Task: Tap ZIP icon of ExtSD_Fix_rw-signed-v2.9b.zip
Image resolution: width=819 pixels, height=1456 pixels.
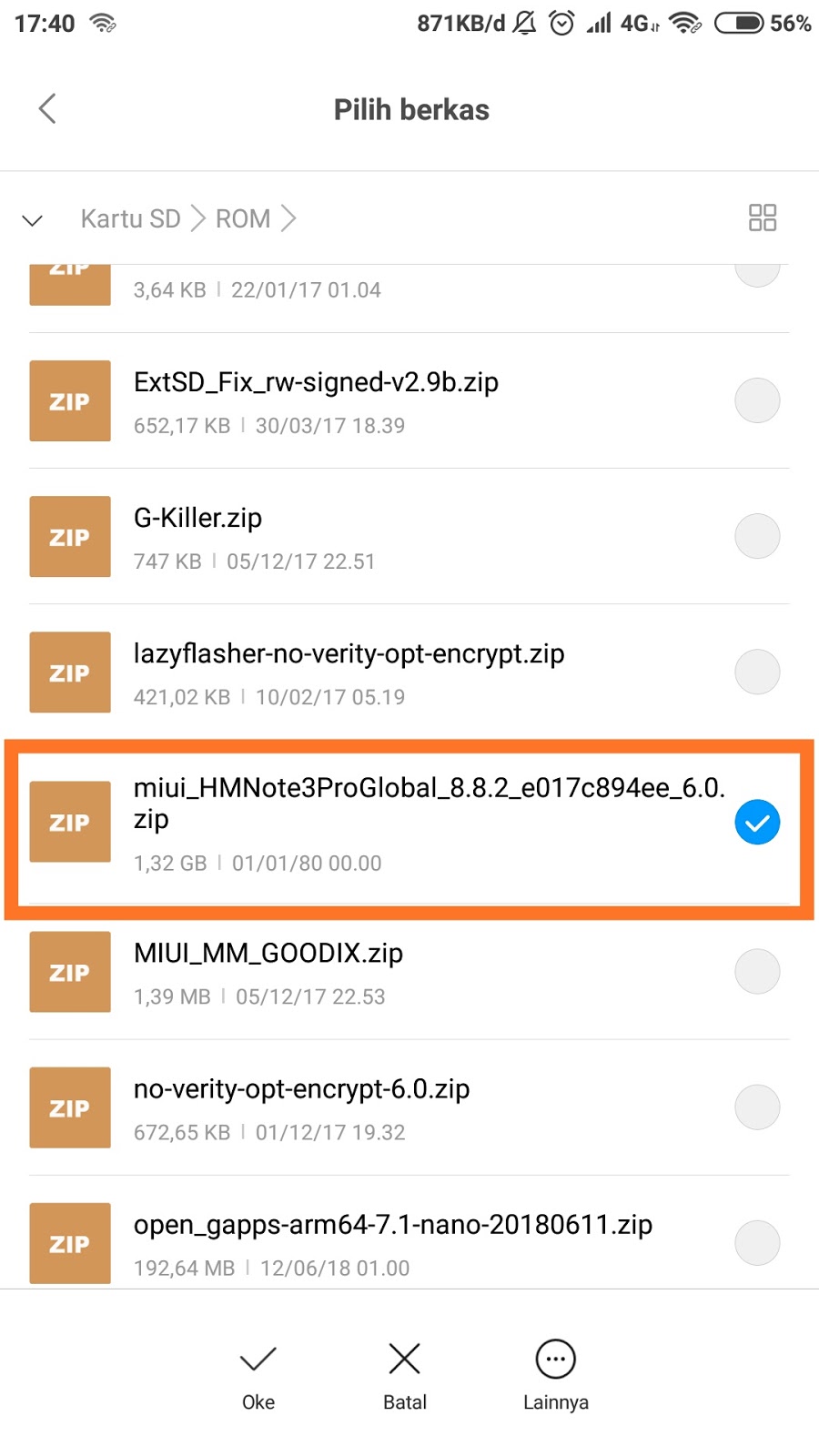Action: click(70, 401)
